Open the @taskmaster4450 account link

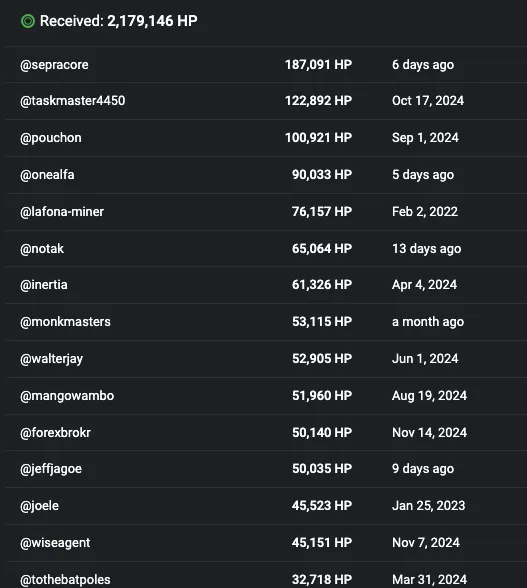(72, 101)
